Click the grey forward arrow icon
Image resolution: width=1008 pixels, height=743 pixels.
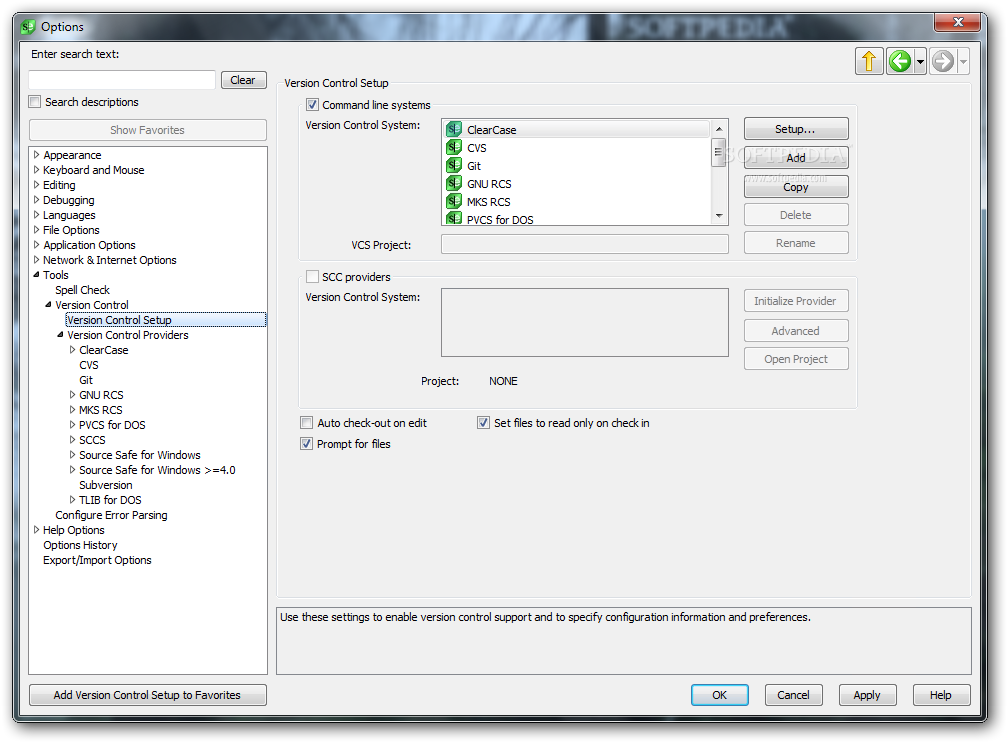point(943,62)
